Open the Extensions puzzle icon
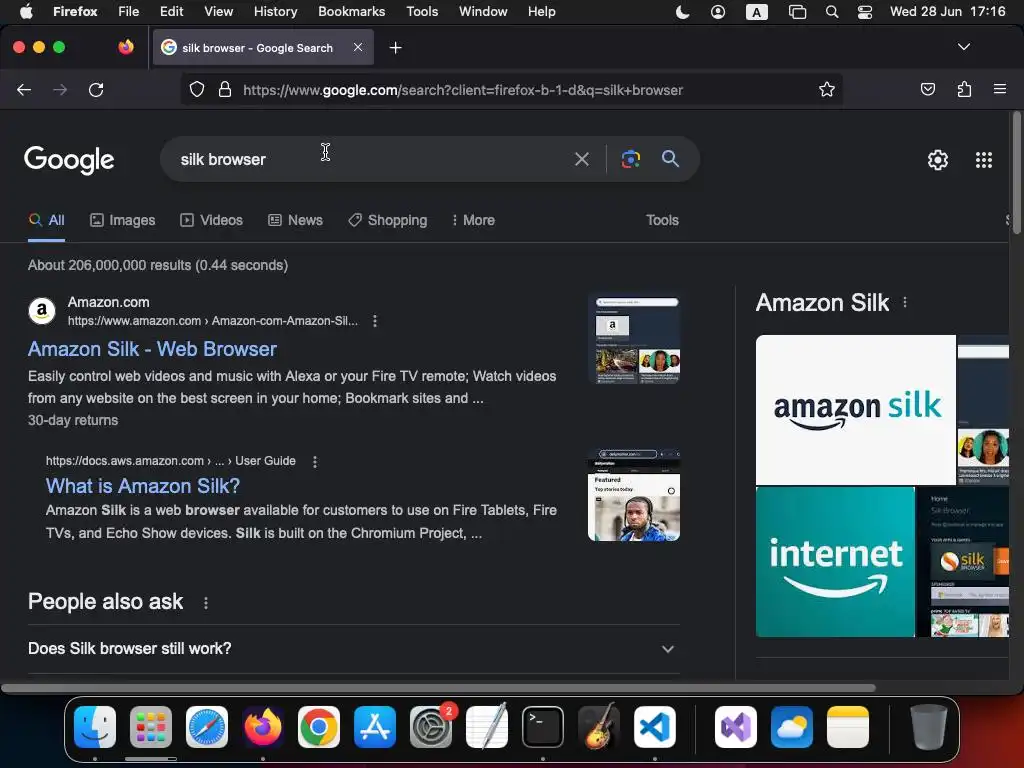 (x=964, y=89)
